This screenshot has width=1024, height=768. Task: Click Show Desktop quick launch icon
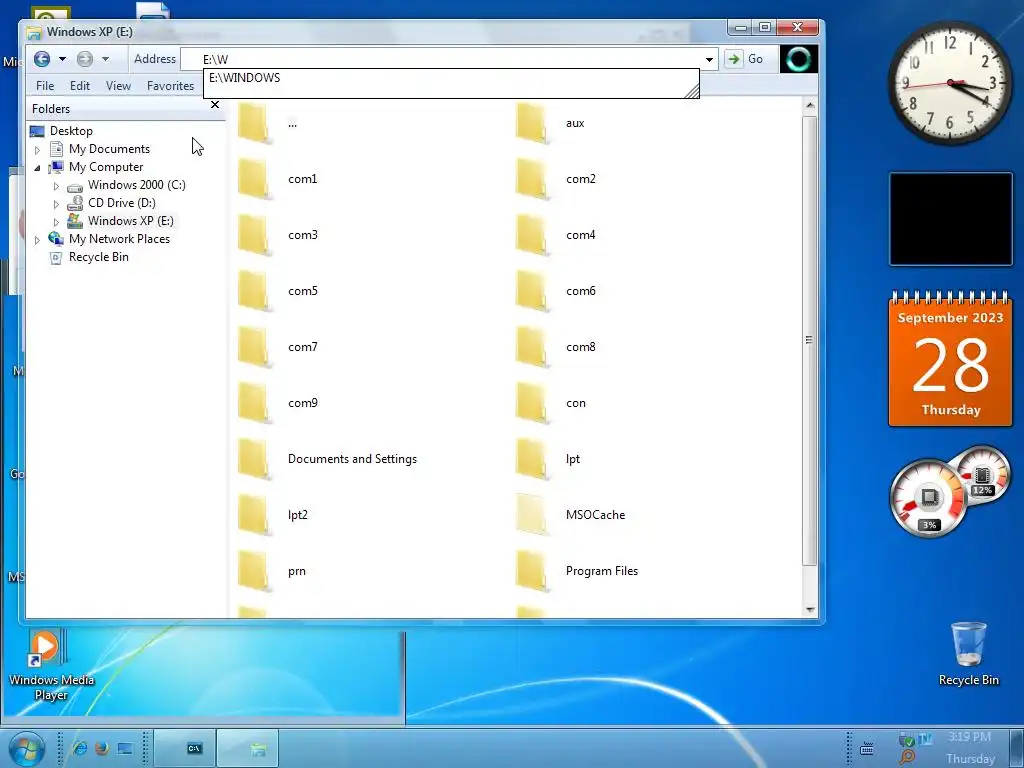pos(125,748)
